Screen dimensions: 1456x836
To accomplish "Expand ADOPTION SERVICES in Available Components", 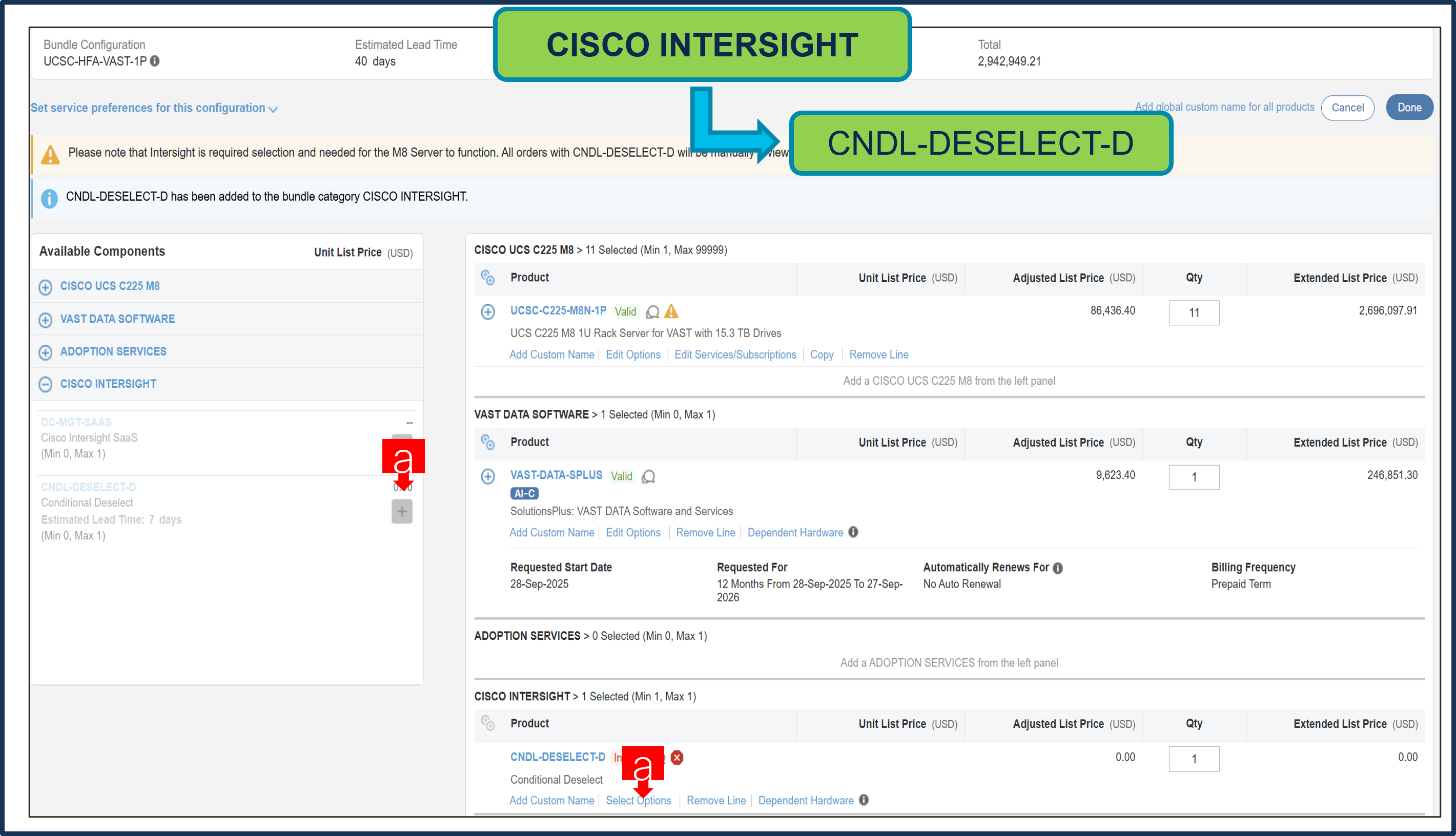I will click(46, 352).
